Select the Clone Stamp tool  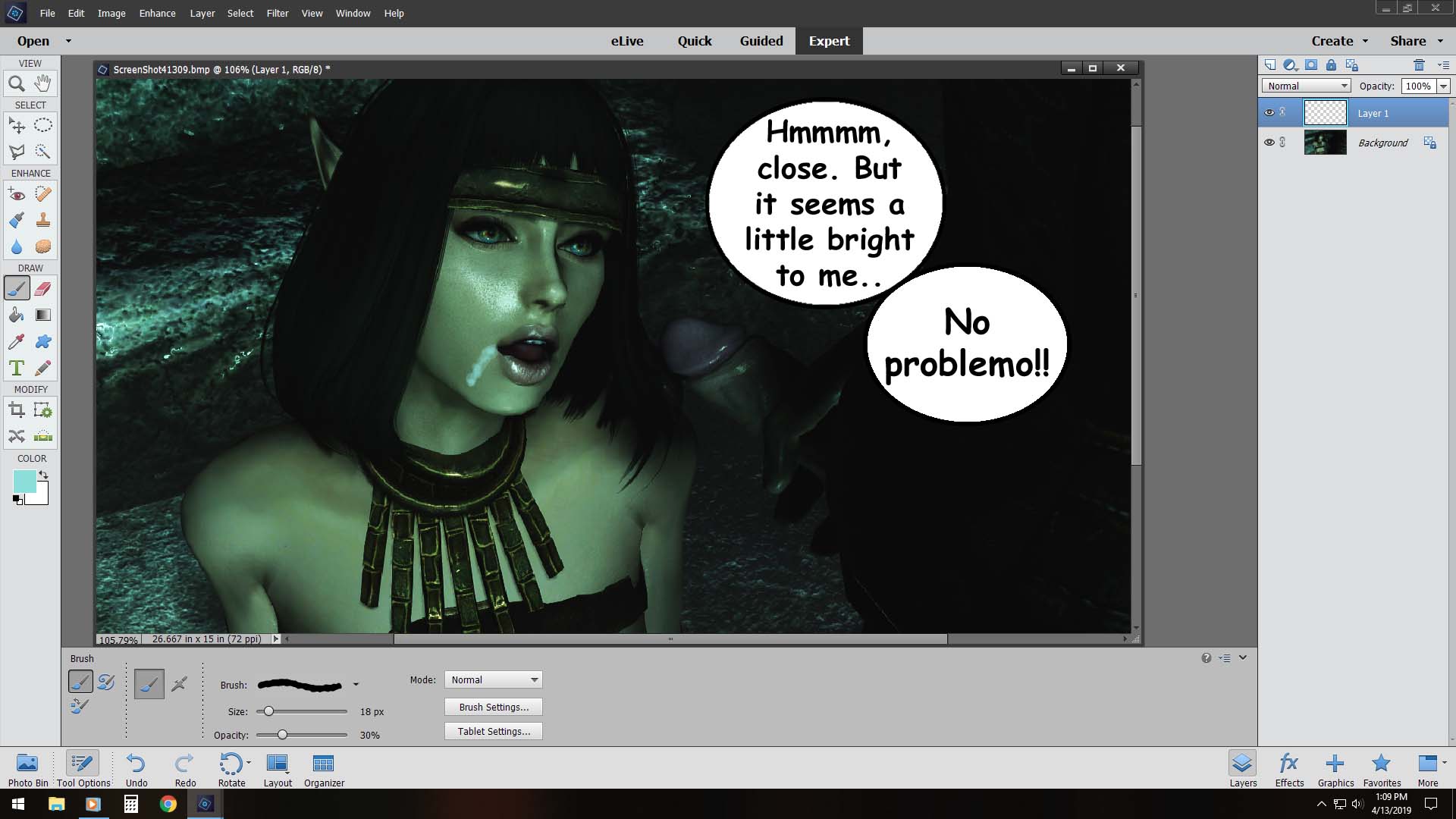(43, 221)
